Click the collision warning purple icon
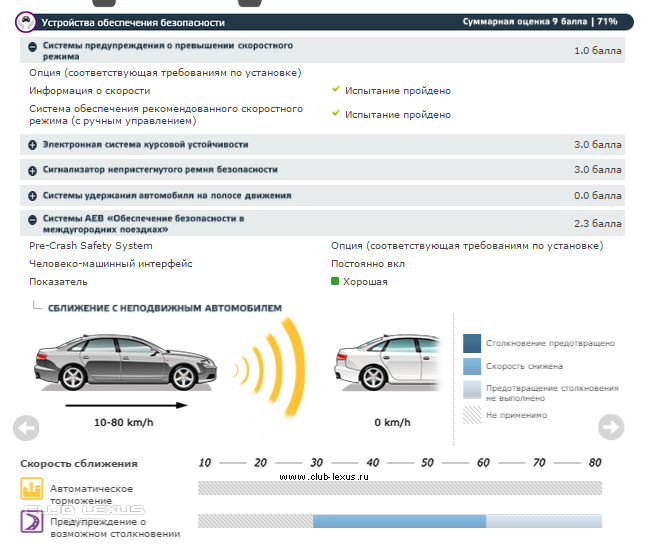The width and height of the screenshot is (649, 548). pos(32,521)
